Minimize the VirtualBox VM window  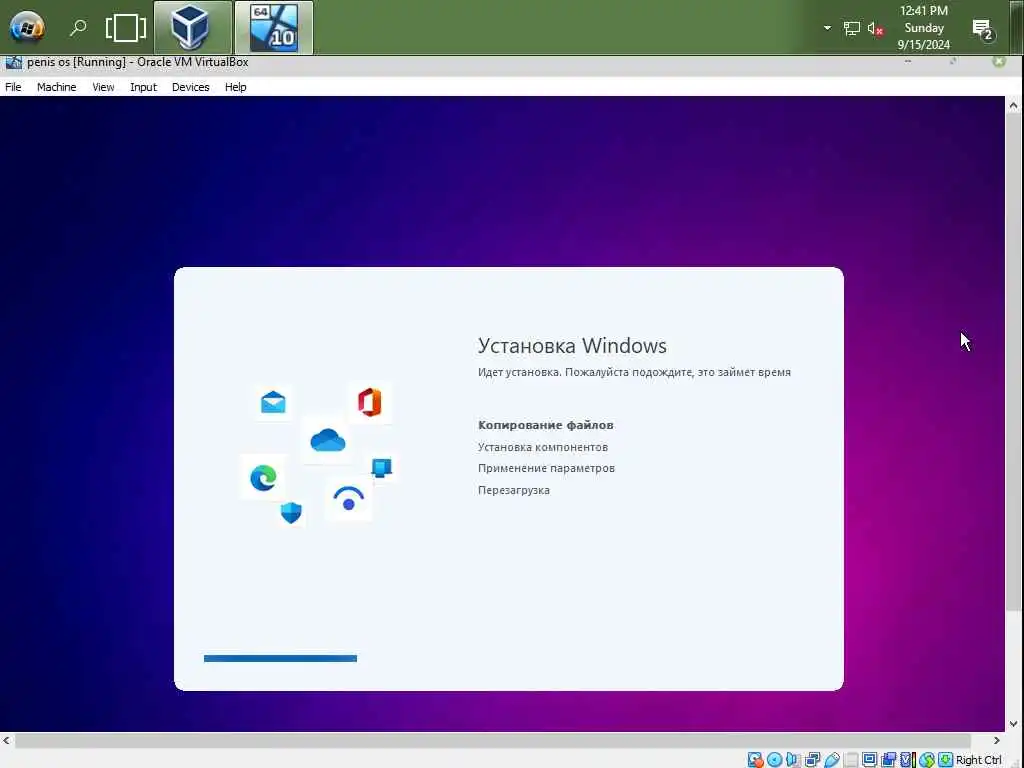coord(908,61)
